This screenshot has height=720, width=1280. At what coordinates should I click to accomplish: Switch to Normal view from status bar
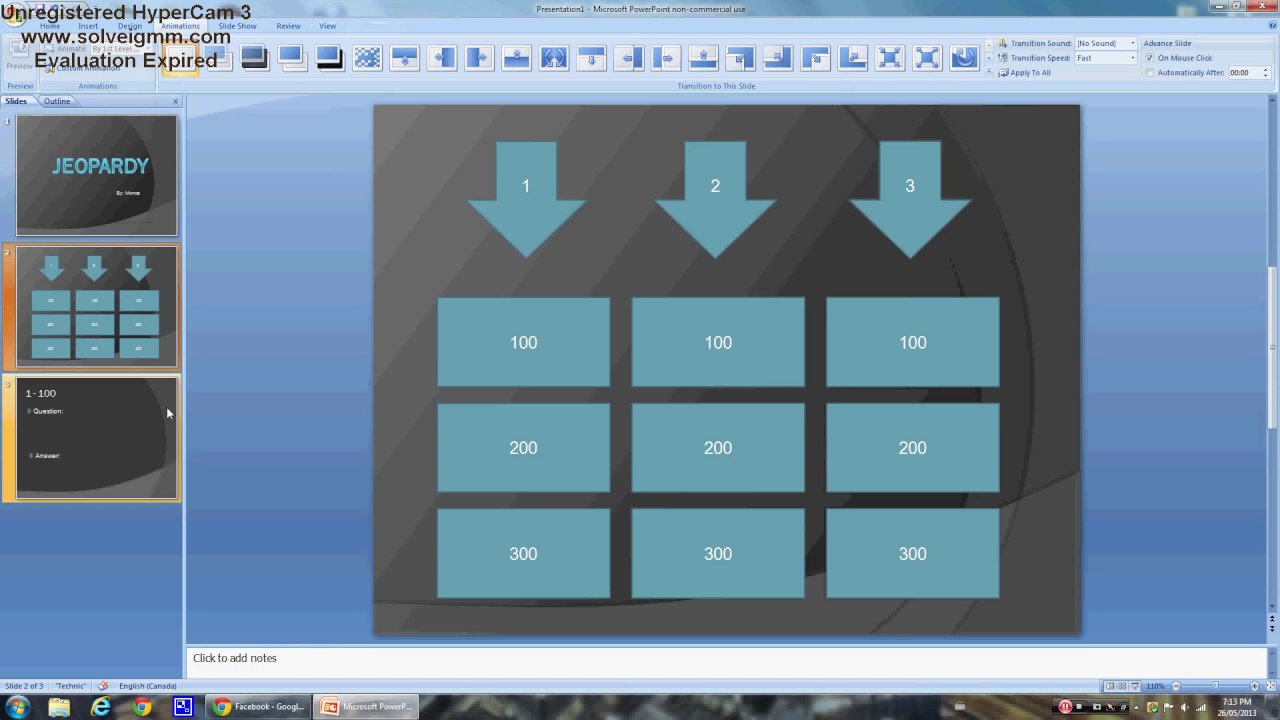tap(1110, 686)
